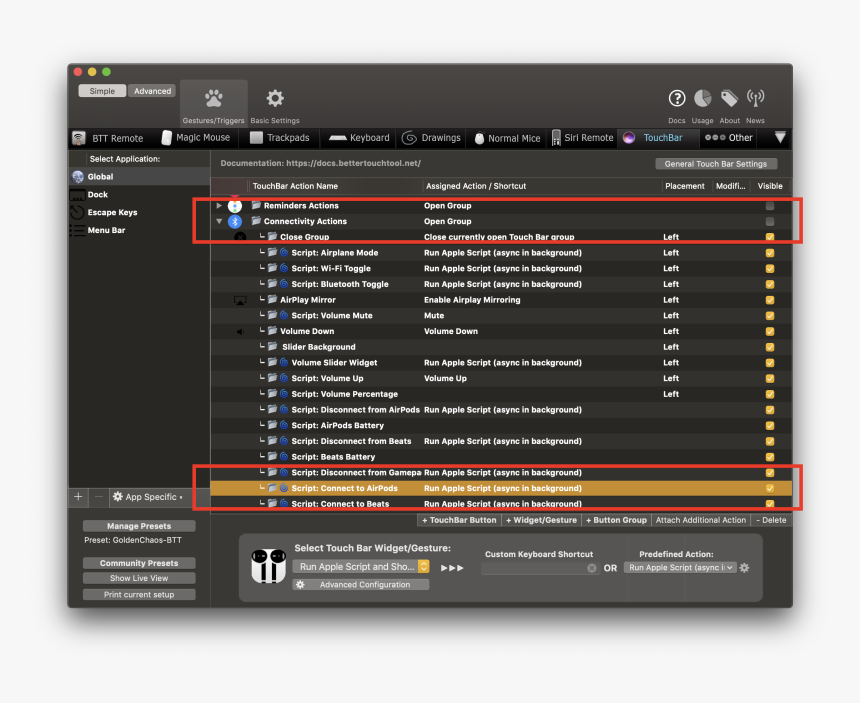Open the About tag icon
This screenshot has width=860, height=703.
pos(729,99)
